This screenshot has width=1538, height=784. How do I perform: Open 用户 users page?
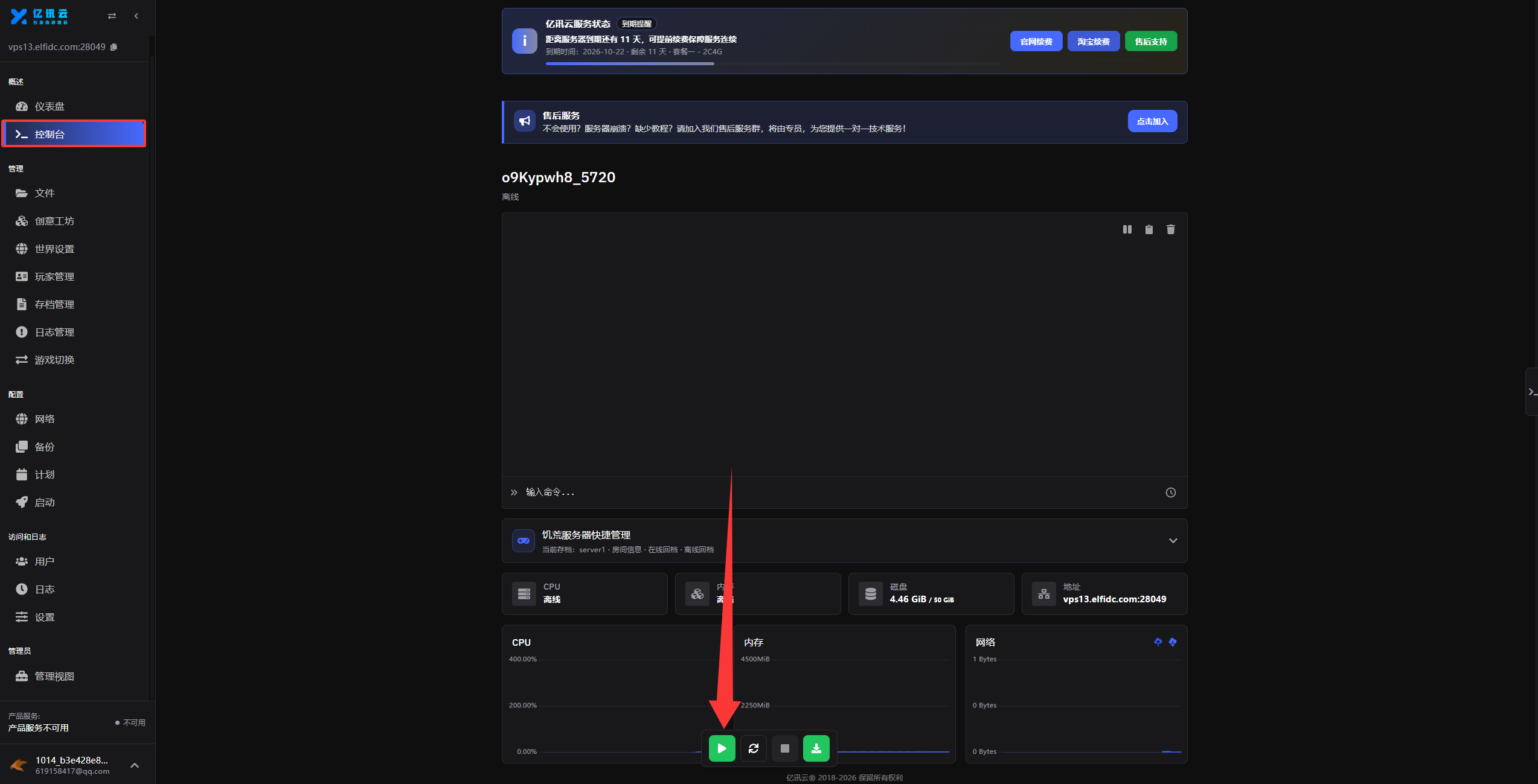coord(74,561)
